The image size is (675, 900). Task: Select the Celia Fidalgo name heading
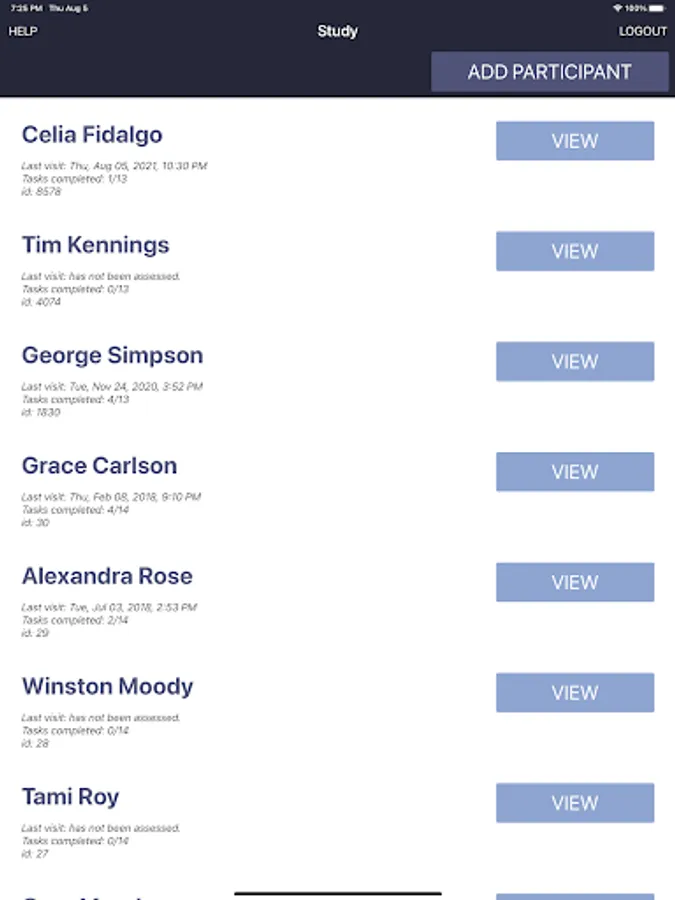(x=92, y=135)
